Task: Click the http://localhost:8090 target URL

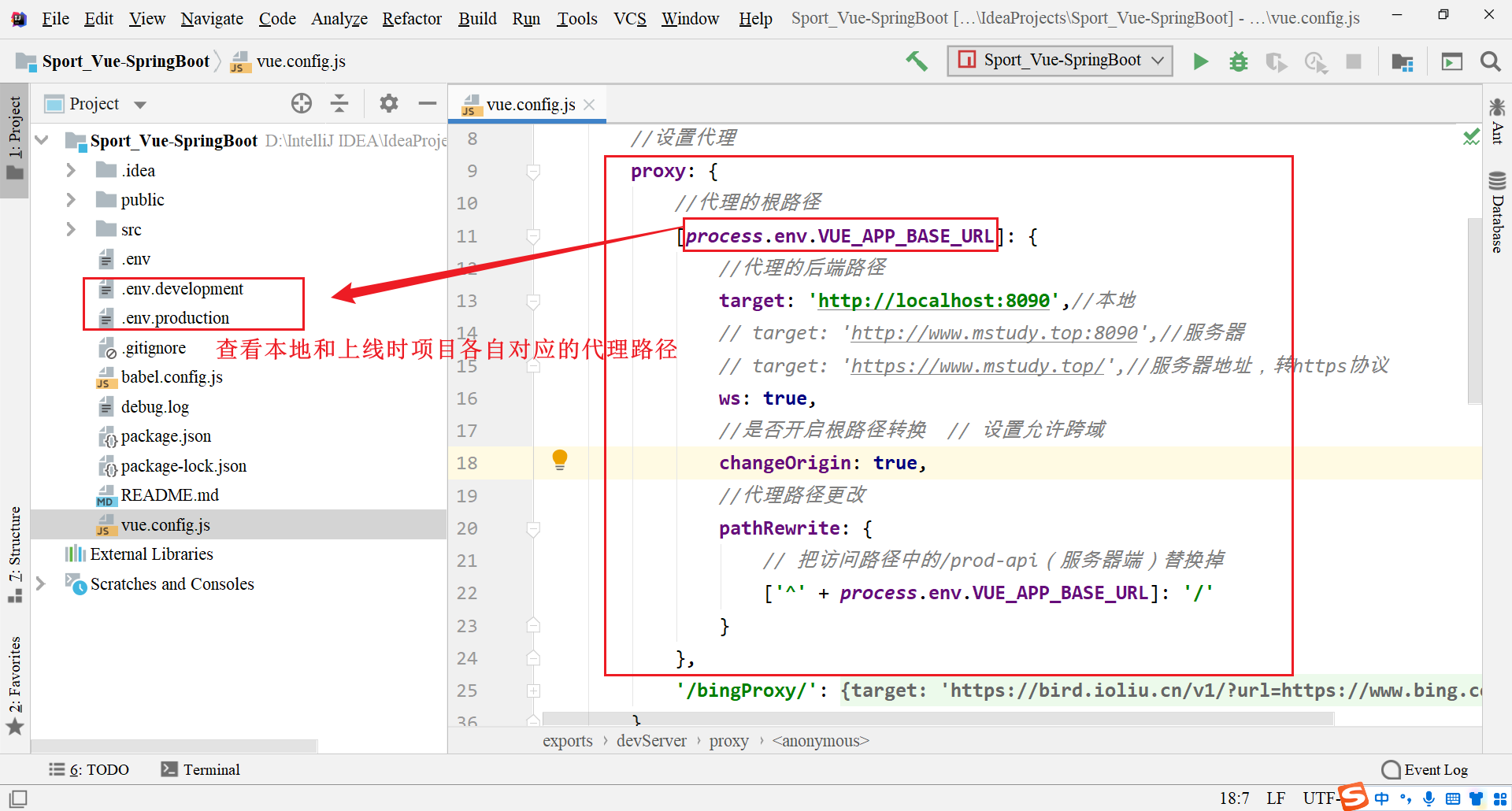Action: (933, 301)
